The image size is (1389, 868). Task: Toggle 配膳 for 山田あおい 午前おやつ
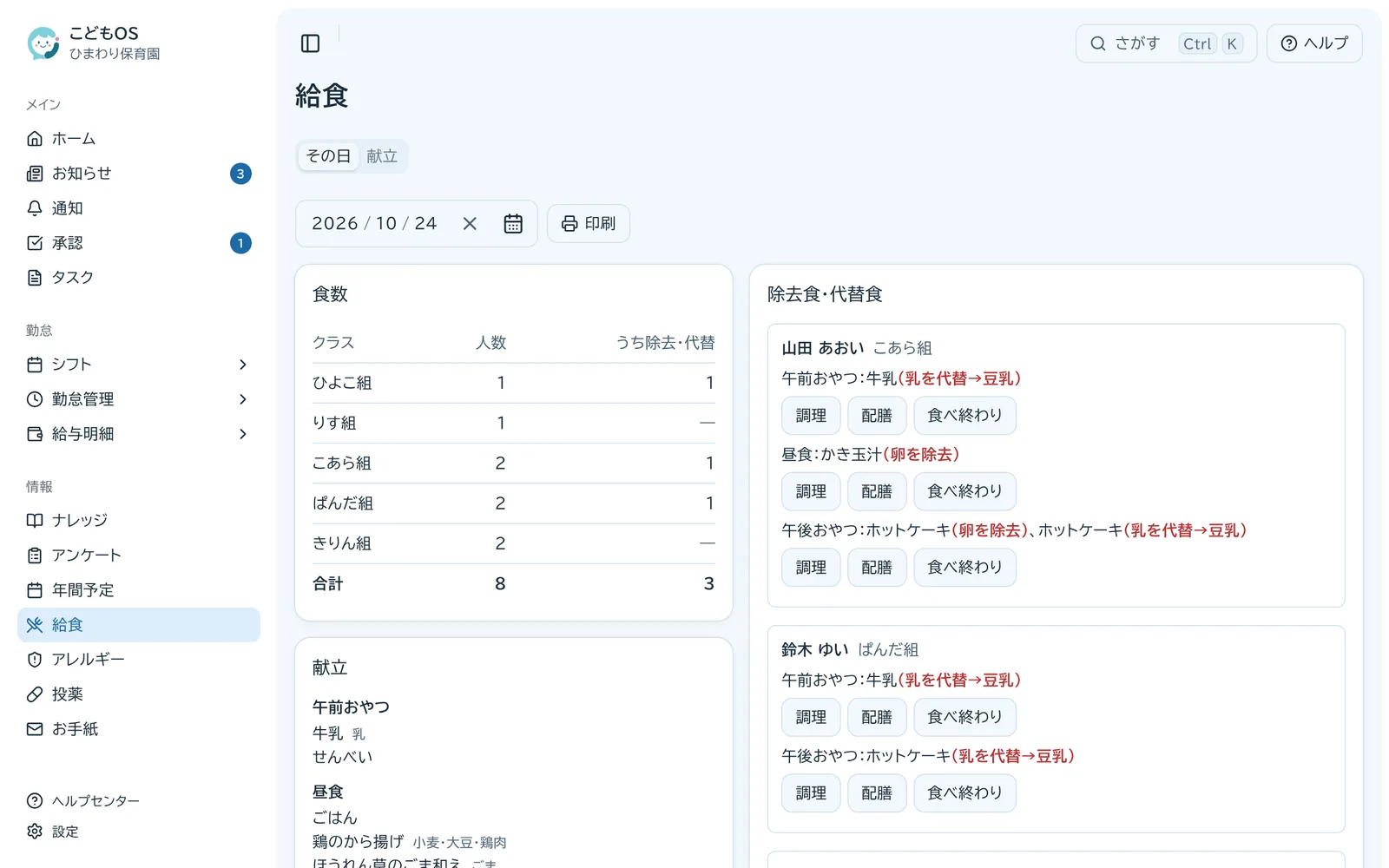[877, 416]
